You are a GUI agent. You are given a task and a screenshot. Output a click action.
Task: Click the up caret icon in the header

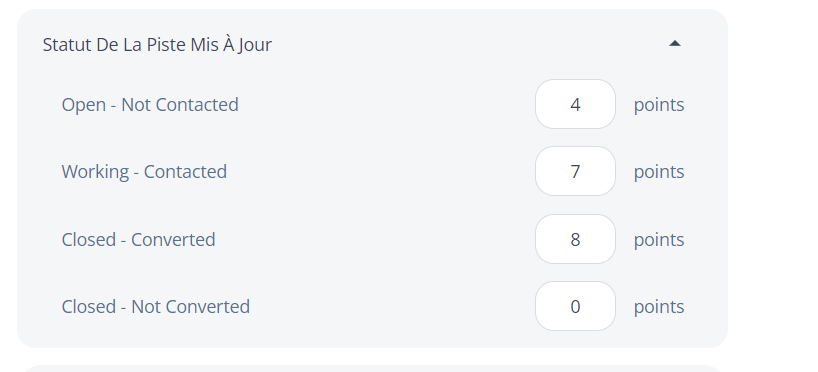point(675,44)
